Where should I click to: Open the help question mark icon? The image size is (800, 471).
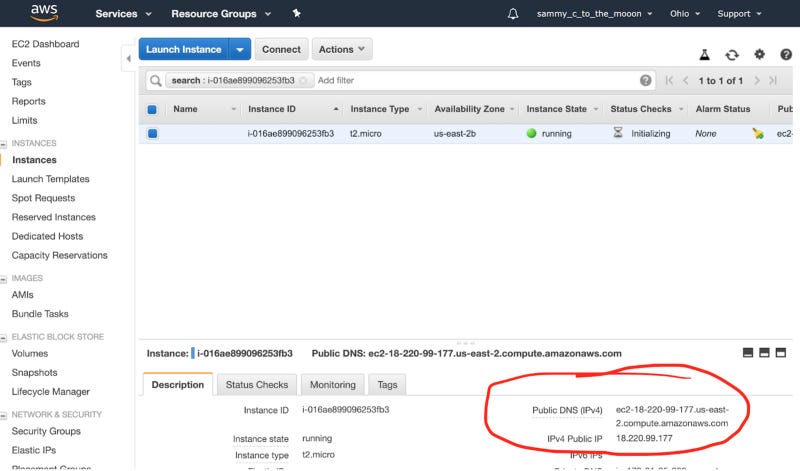pyautogui.click(x=786, y=54)
